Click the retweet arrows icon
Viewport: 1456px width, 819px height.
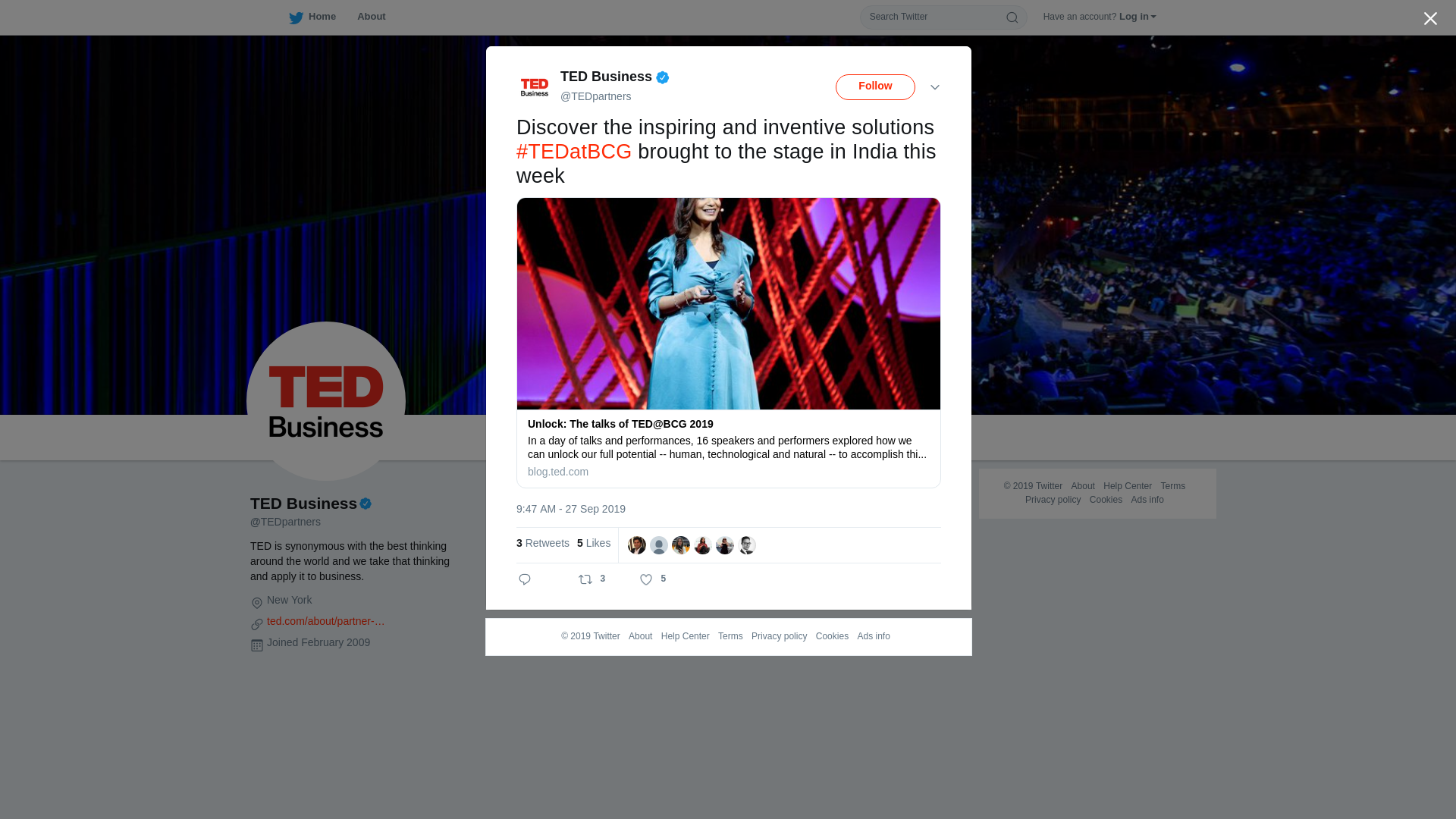pyautogui.click(x=585, y=579)
